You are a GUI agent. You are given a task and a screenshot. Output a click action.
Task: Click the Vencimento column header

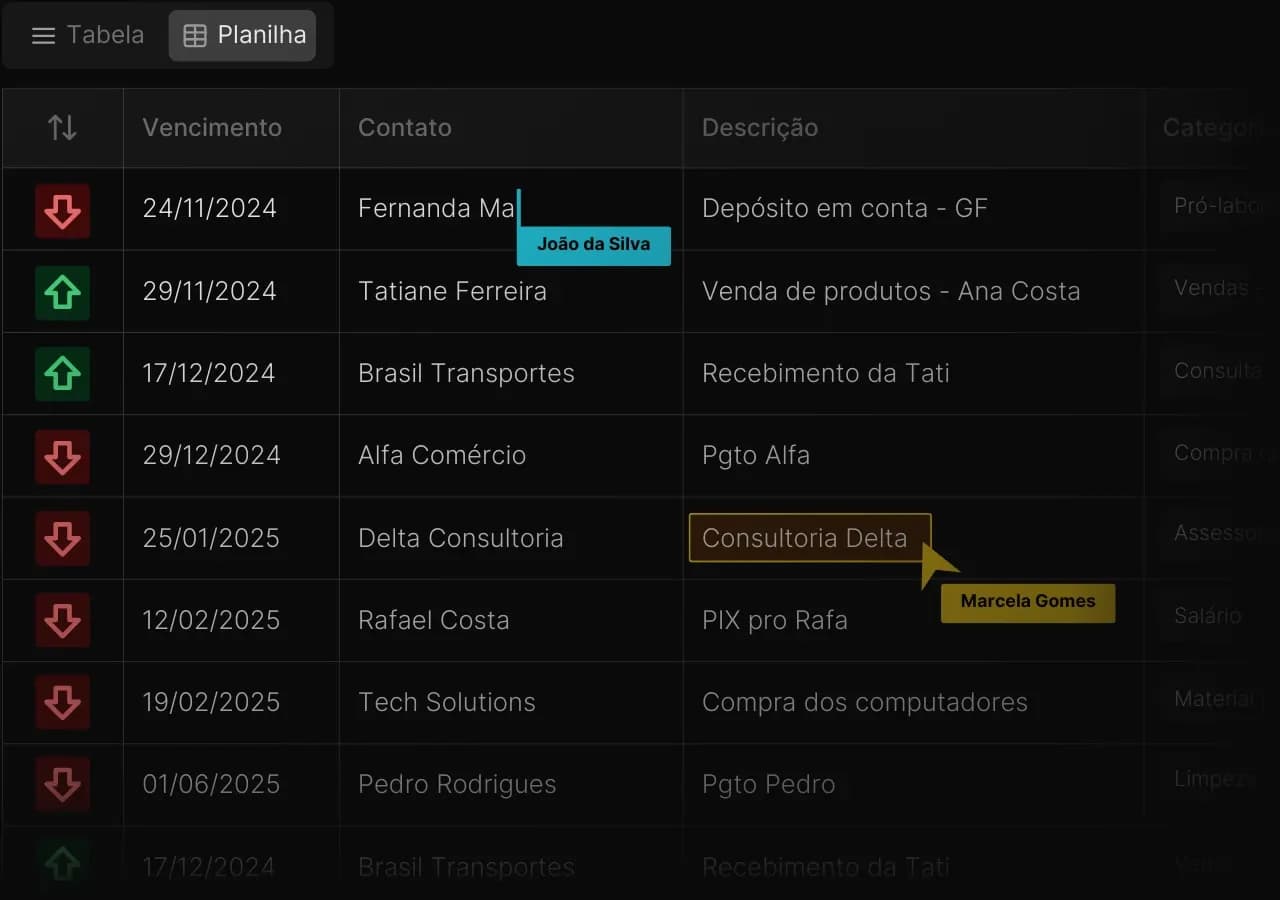pyautogui.click(x=212, y=128)
